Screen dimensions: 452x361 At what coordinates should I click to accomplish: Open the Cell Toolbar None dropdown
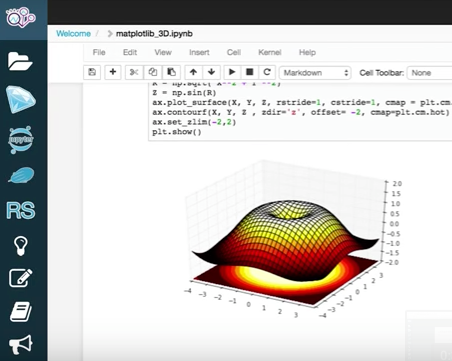tap(430, 73)
